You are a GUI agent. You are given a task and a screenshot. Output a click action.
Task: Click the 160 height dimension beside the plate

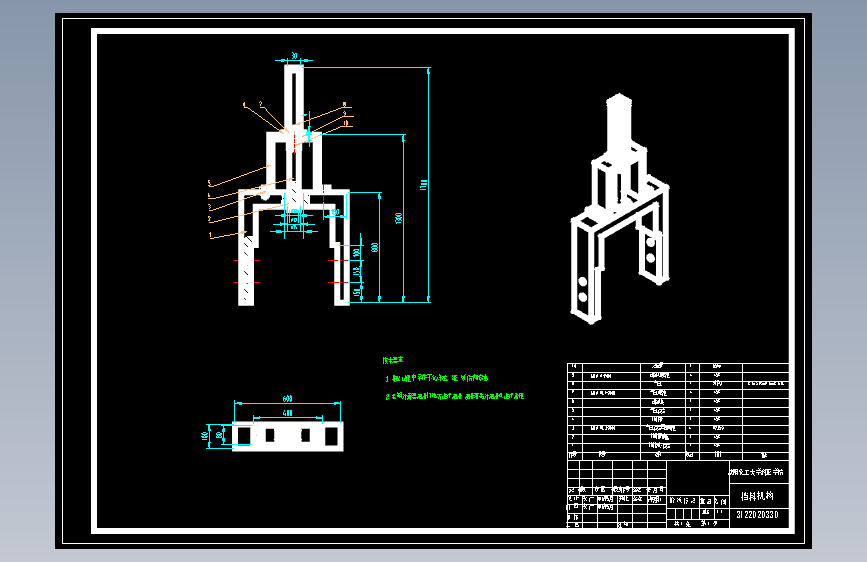(x=205, y=436)
